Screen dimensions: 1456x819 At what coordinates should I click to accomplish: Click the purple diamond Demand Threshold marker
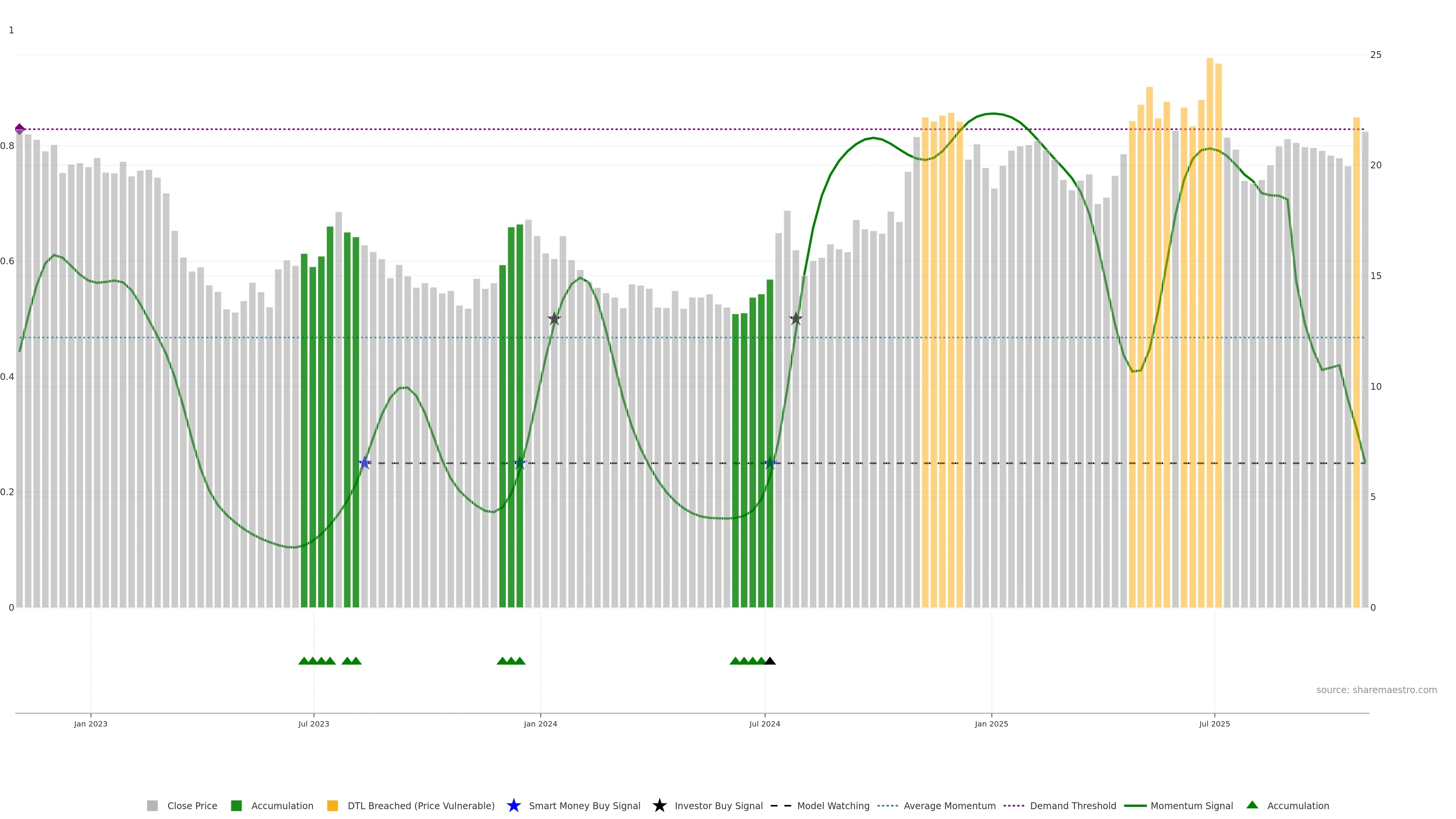pos(20,129)
